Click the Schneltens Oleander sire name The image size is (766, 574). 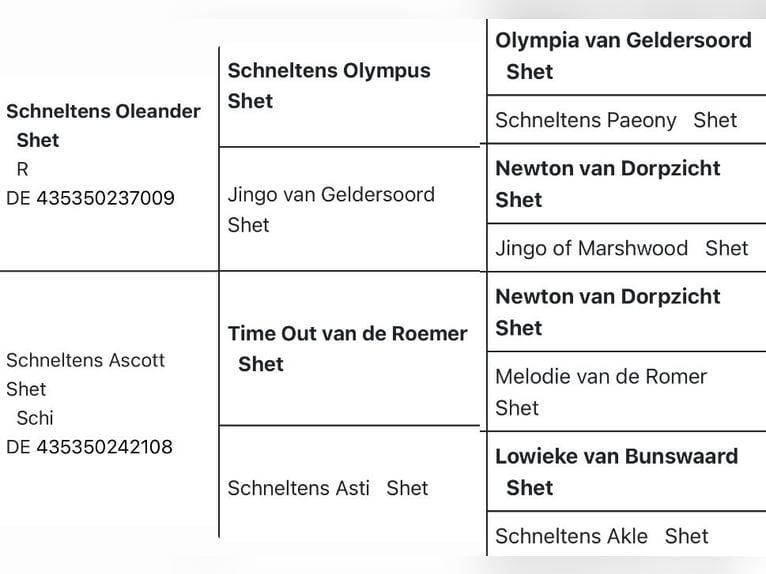pos(103,111)
